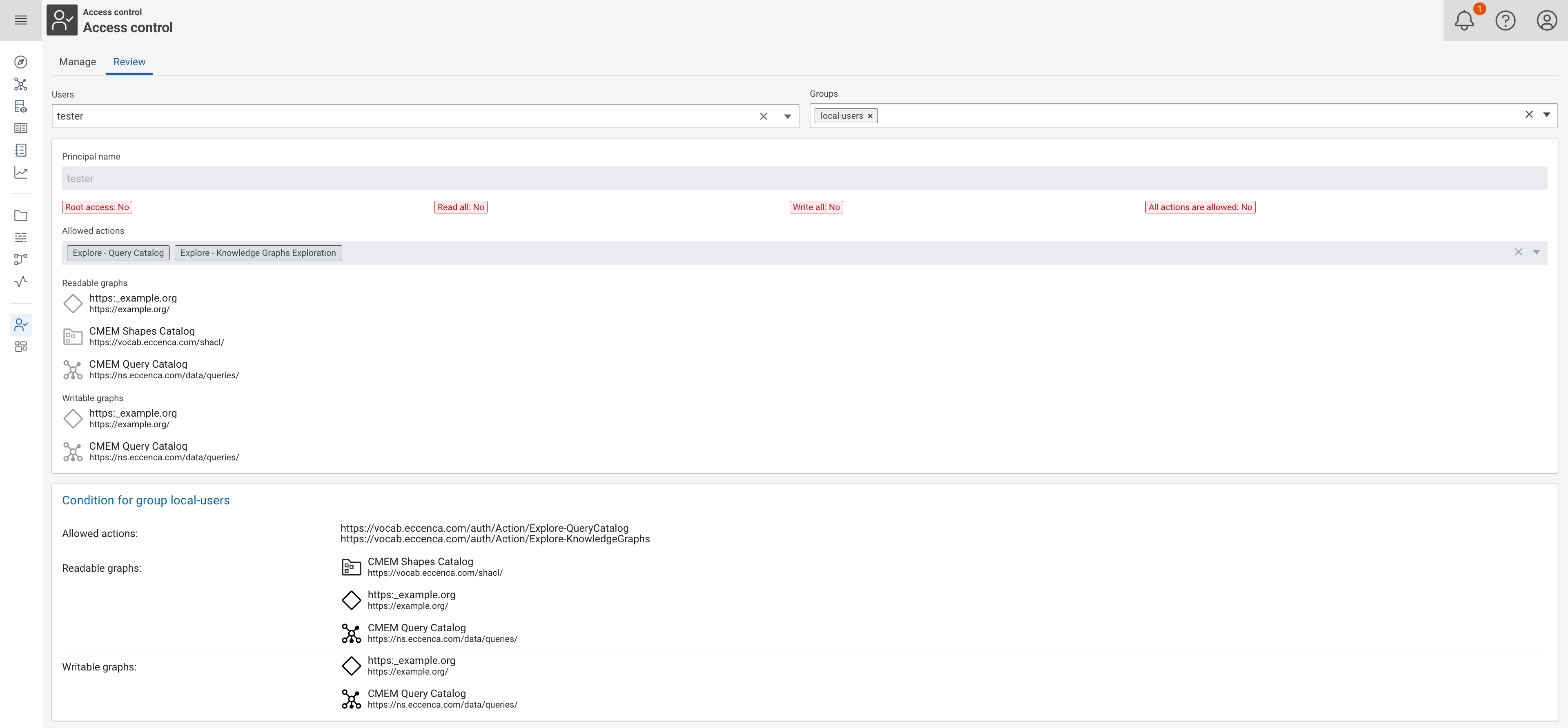Select the Review tab
The height and width of the screenshot is (728, 1568).
(x=129, y=62)
